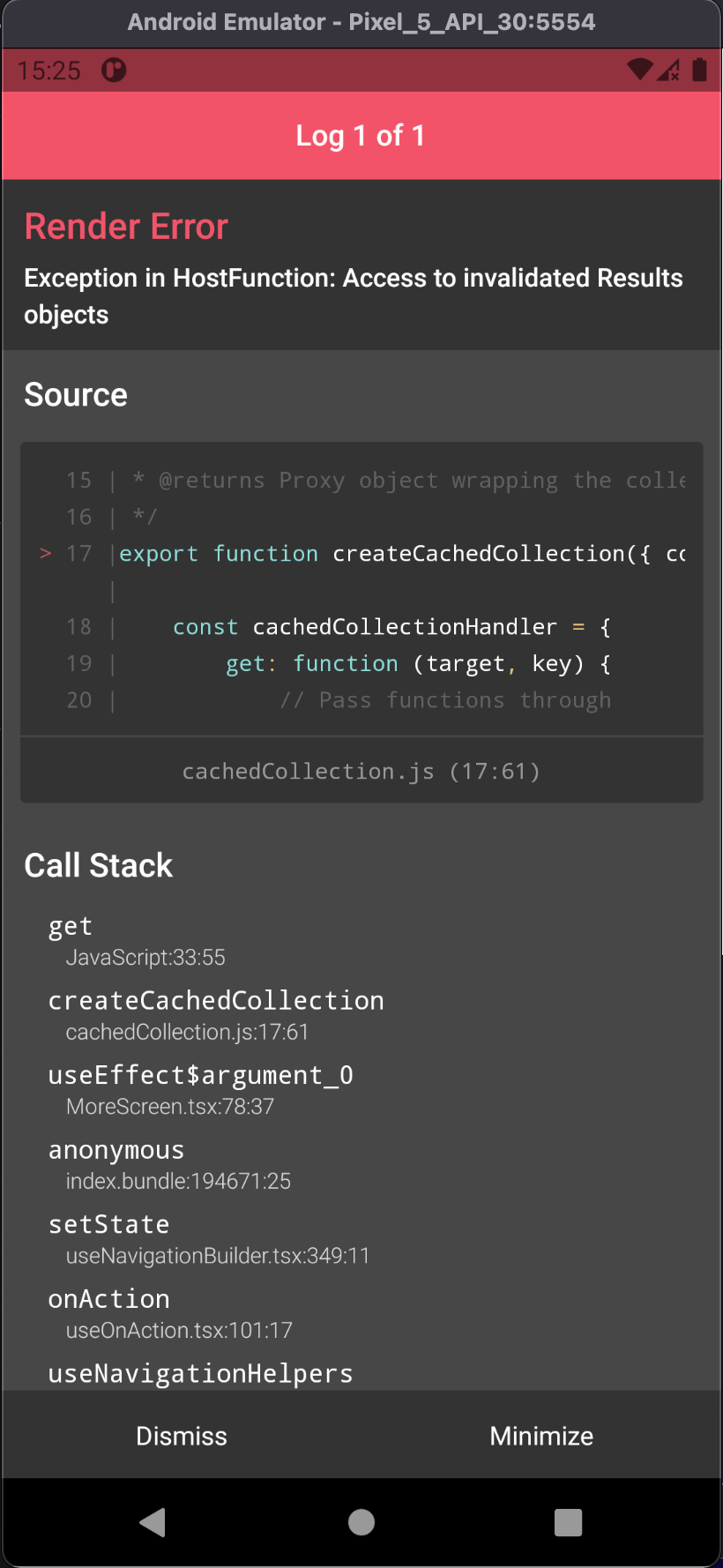Click the red error marker beside line 17

pyautogui.click(x=45, y=554)
